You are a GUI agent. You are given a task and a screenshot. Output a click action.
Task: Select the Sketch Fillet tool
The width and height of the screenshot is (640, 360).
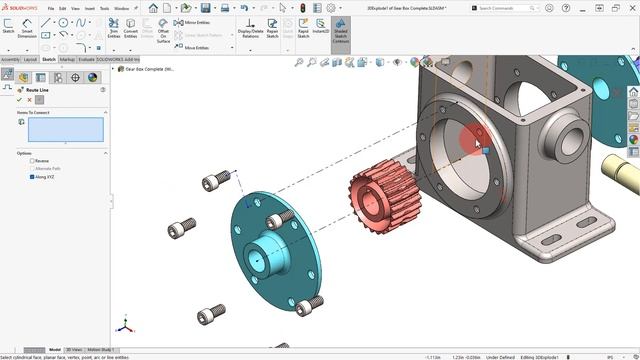pos(81,47)
